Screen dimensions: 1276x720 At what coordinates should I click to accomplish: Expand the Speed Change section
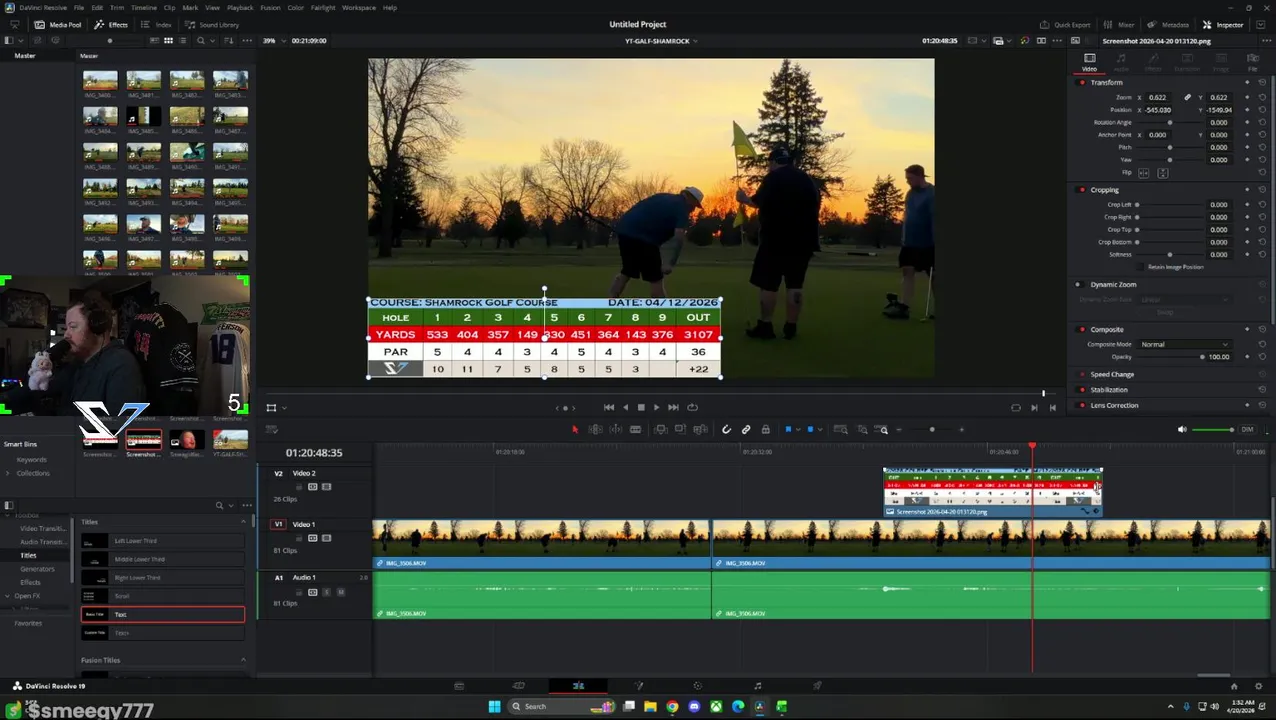click(1112, 374)
